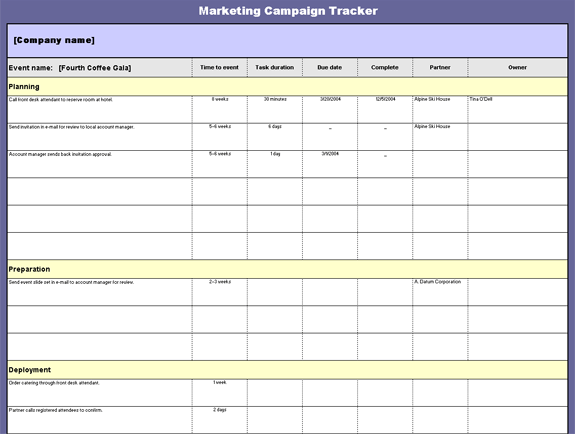The width and height of the screenshot is (575, 434).
Task: Select the Send invitation in e-mail task cell
Action: tap(100, 137)
